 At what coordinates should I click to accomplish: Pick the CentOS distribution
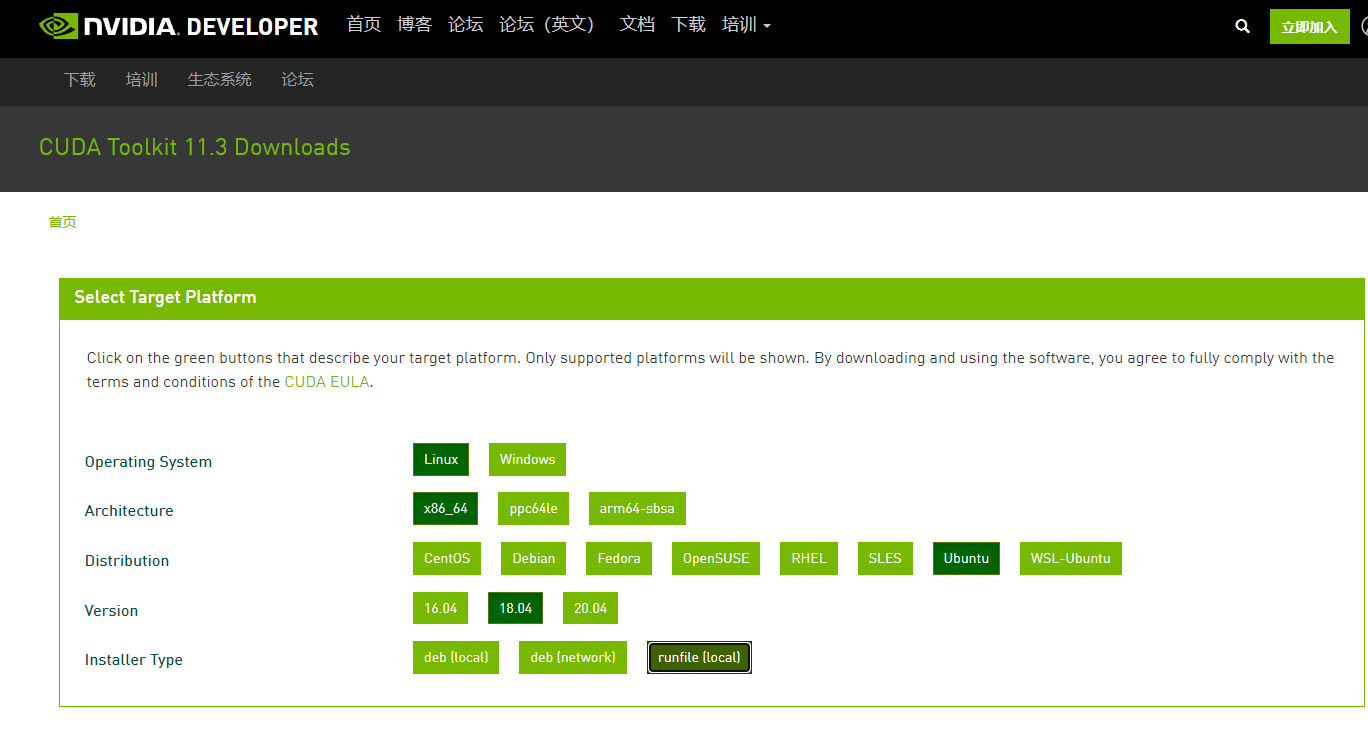tap(447, 559)
